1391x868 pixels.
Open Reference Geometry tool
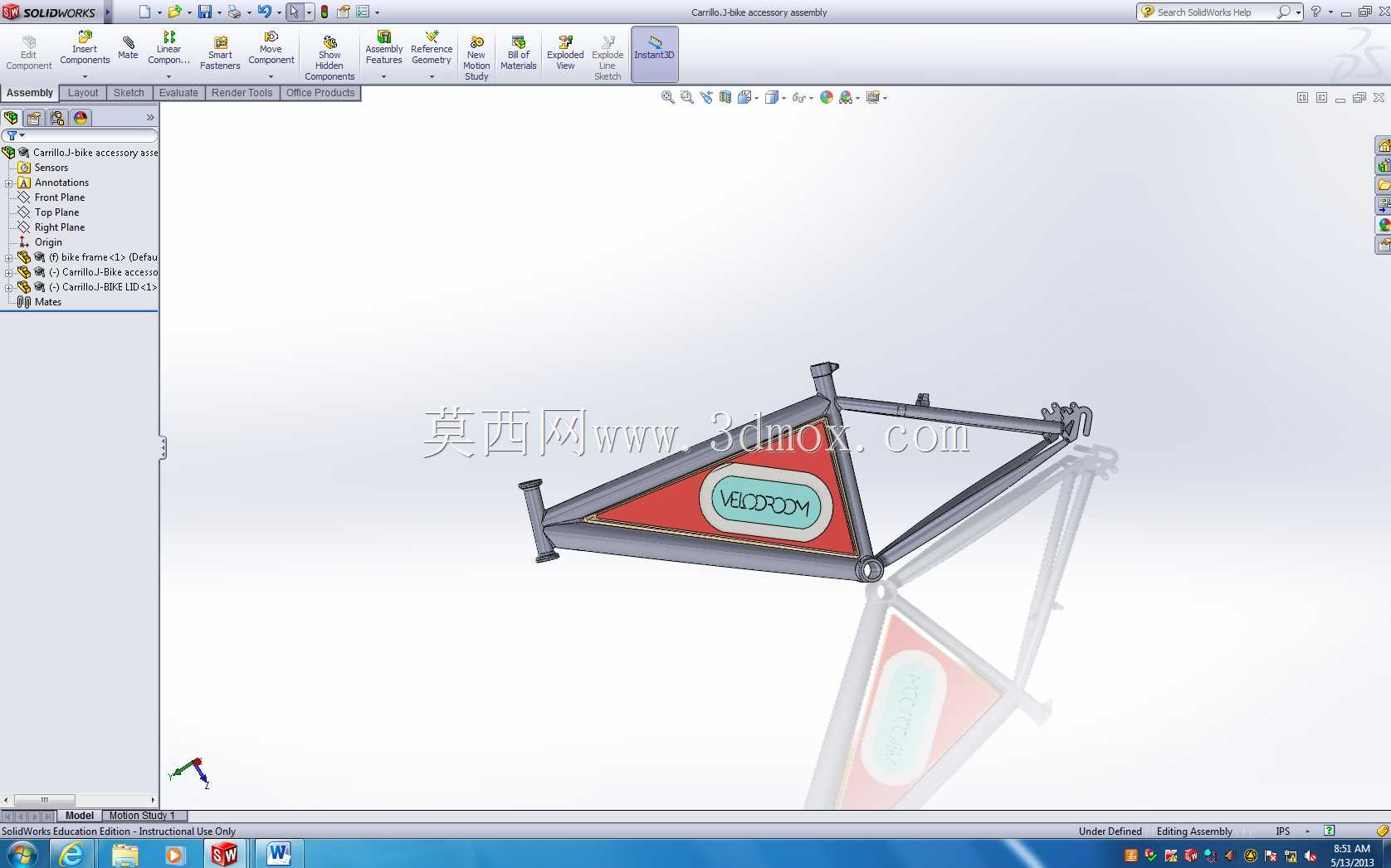tap(432, 49)
